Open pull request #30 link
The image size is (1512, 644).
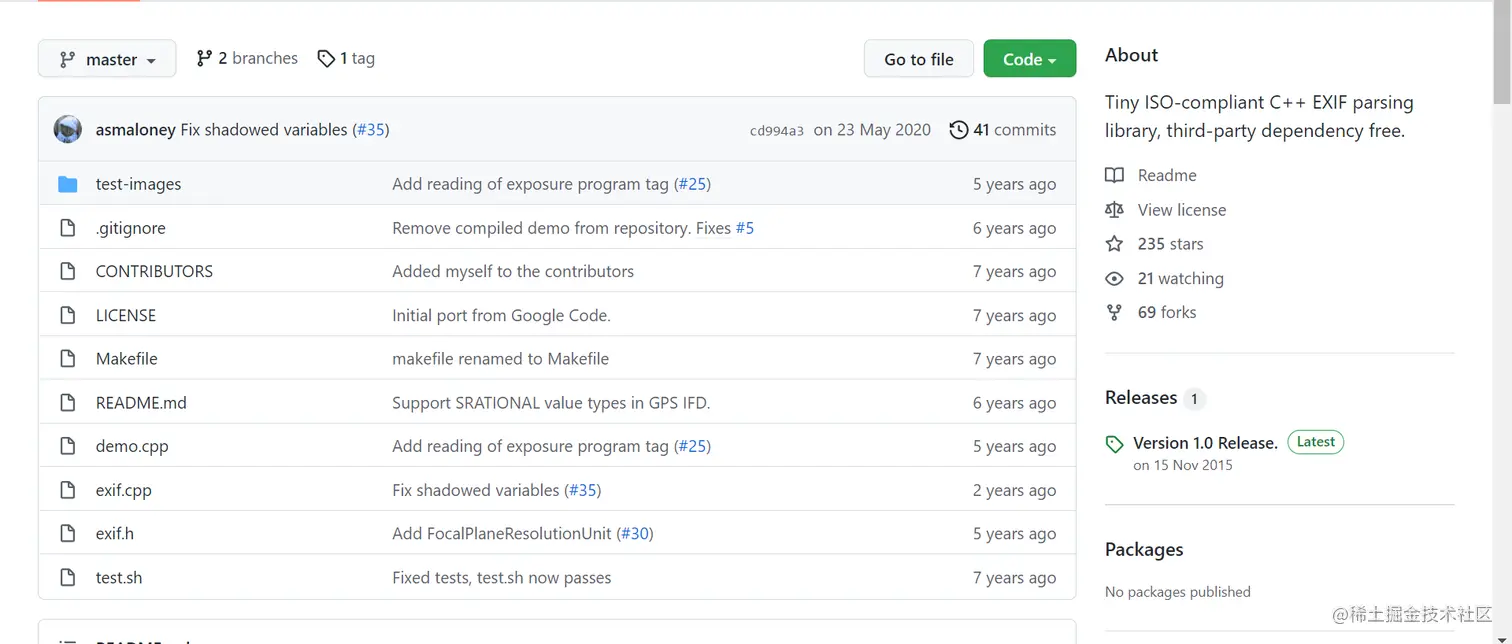click(x=635, y=534)
